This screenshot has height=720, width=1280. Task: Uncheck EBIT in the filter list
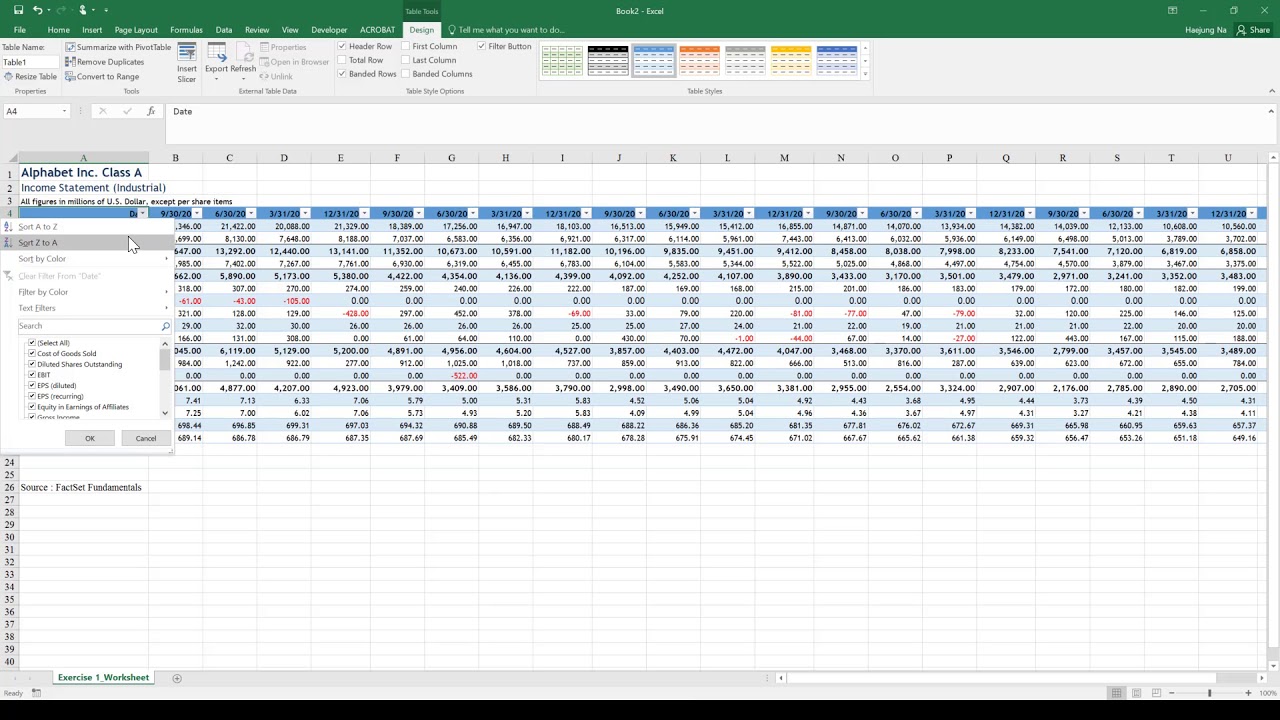click(32, 375)
